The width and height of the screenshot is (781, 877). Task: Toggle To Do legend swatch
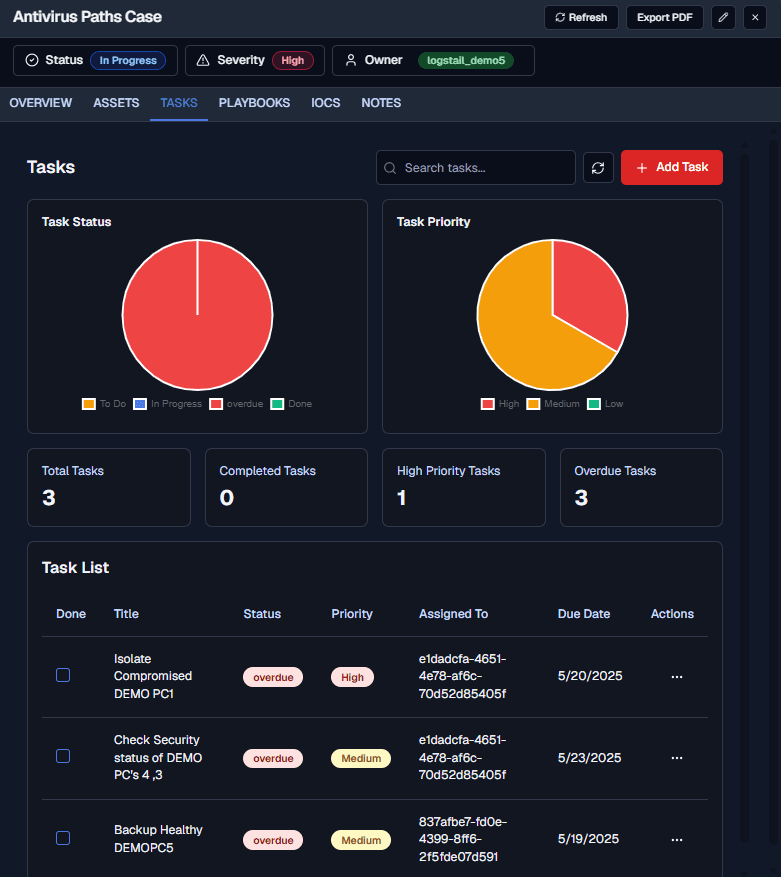coord(89,404)
